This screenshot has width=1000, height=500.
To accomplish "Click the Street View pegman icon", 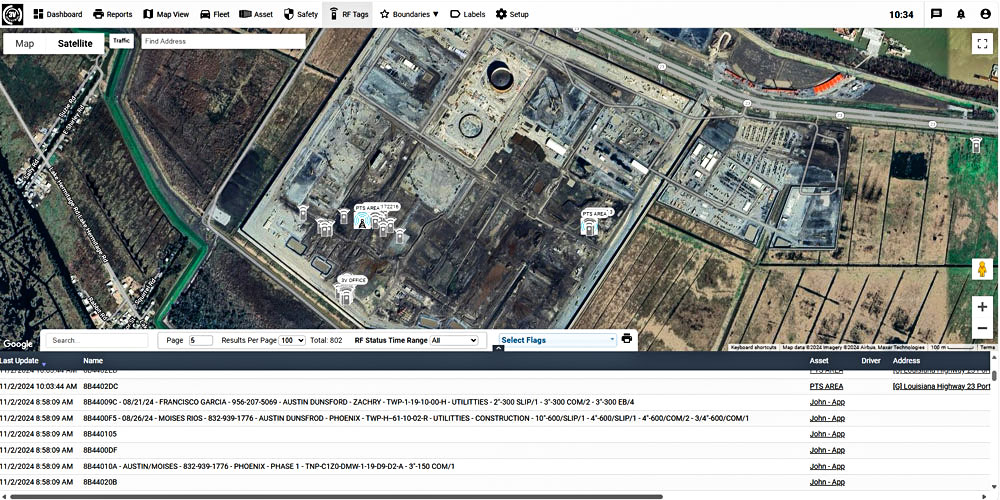I will (x=982, y=268).
